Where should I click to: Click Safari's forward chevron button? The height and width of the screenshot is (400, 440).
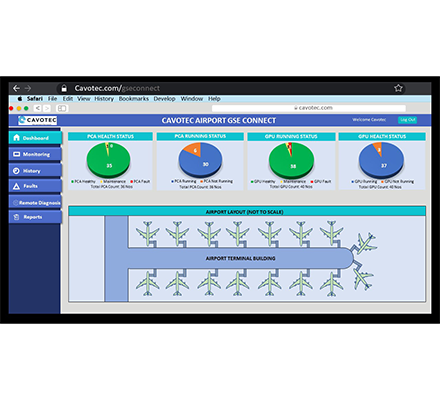(x=47, y=108)
